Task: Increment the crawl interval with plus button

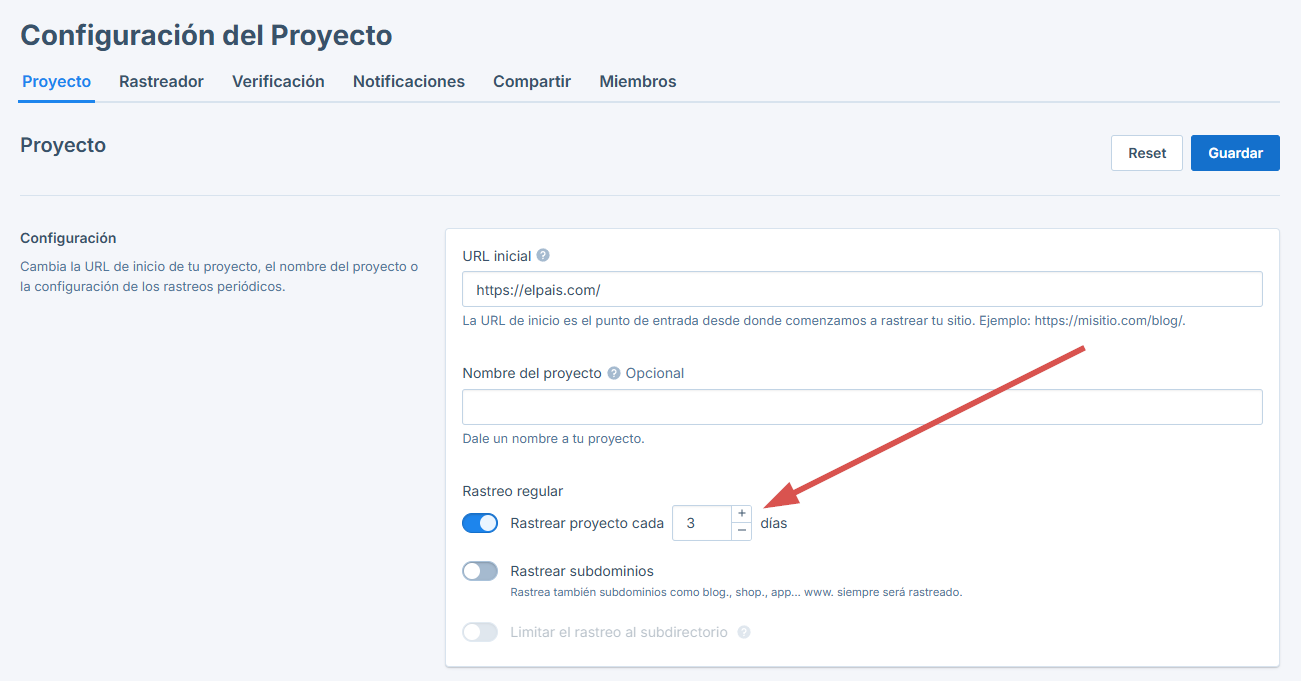Action: (x=741, y=513)
